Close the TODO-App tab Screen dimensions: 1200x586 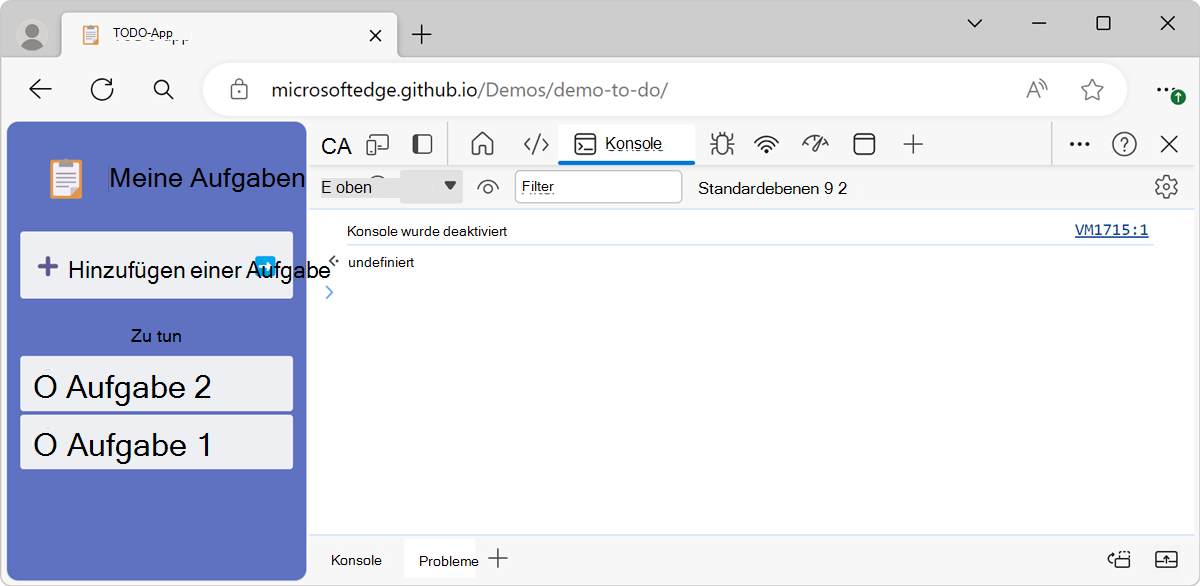(375, 35)
